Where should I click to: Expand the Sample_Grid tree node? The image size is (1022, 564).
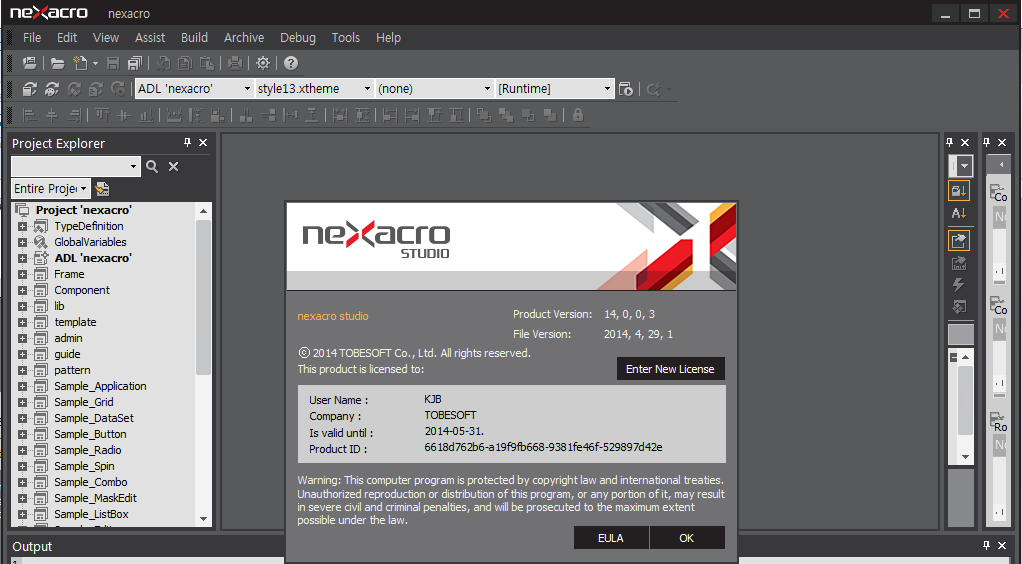click(x=22, y=402)
